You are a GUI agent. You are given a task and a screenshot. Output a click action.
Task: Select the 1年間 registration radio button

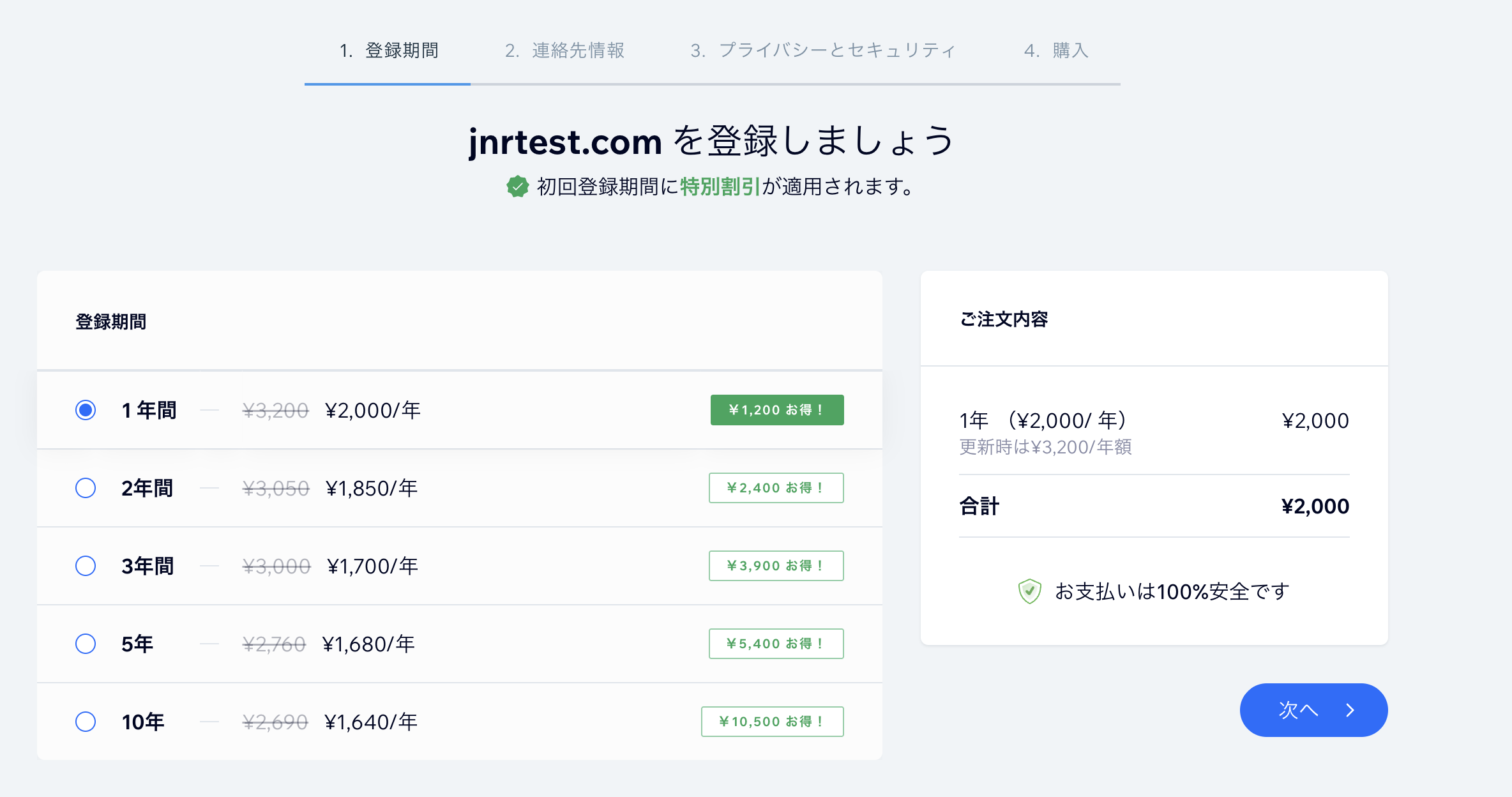point(86,410)
